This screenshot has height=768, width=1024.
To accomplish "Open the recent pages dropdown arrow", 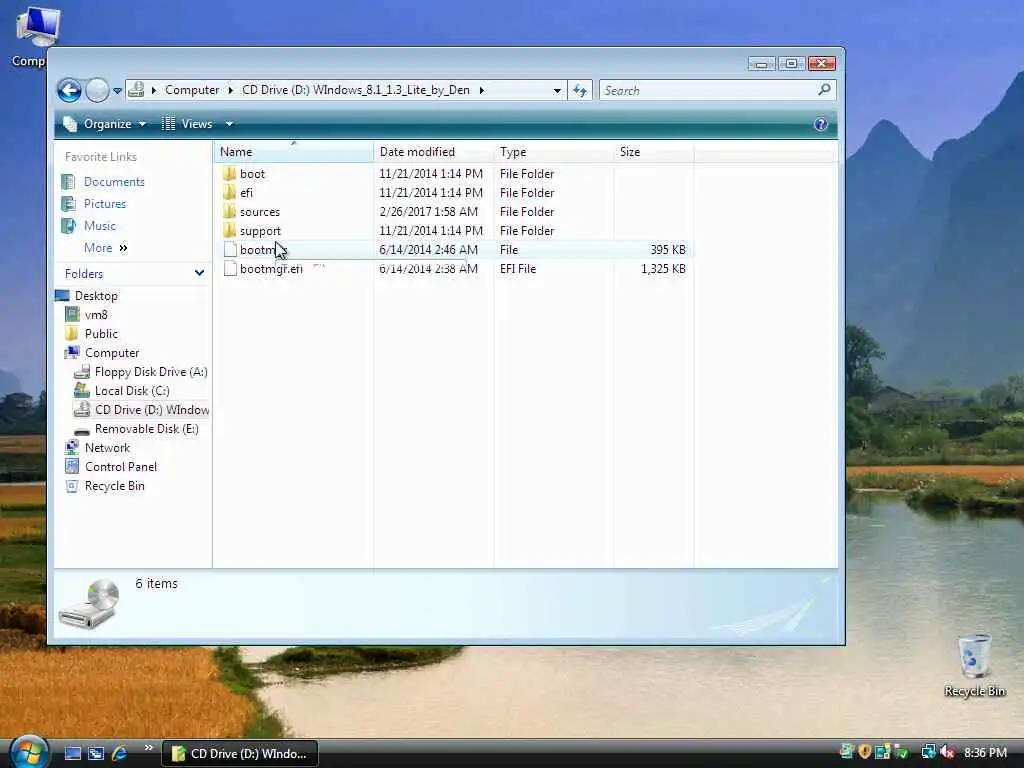I will [x=117, y=91].
